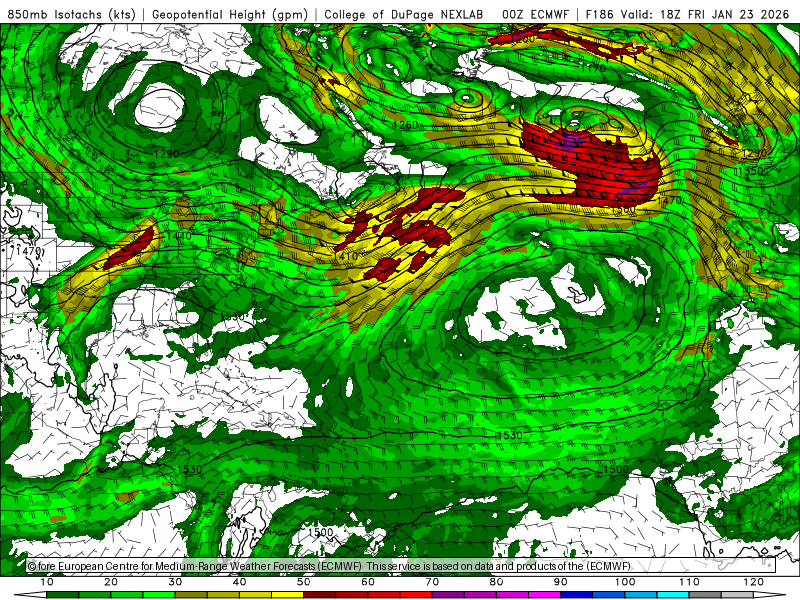
Task: Click the ECMWF copyright notice text
Action: point(329,566)
